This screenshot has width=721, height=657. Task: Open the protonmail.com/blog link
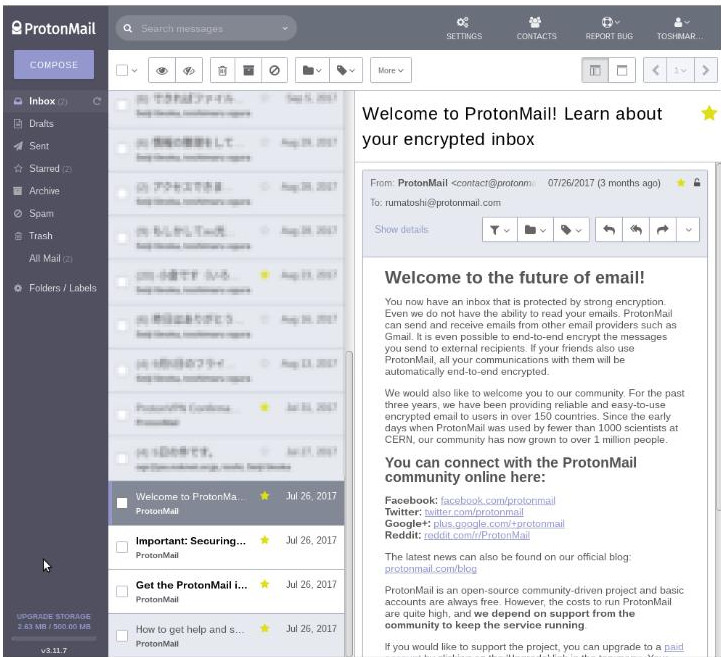(430, 569)
